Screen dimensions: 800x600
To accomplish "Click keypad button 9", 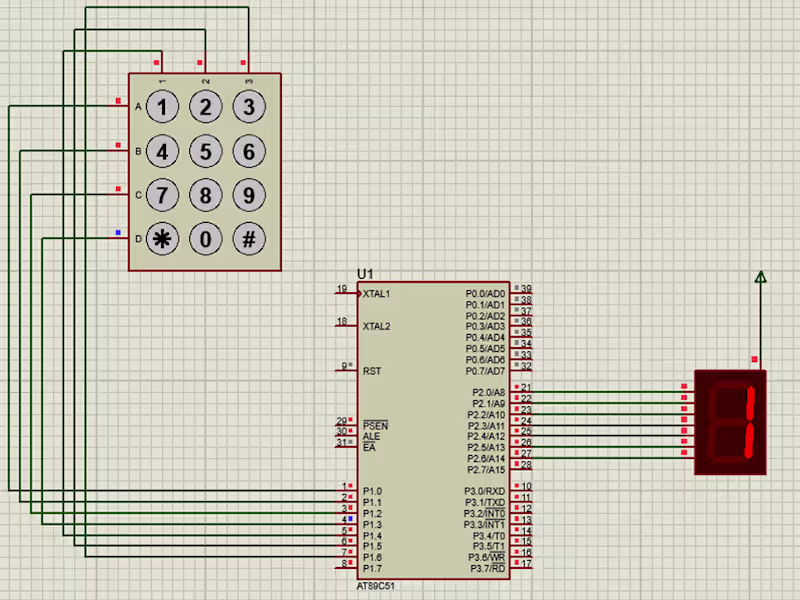I will point(249,195).
